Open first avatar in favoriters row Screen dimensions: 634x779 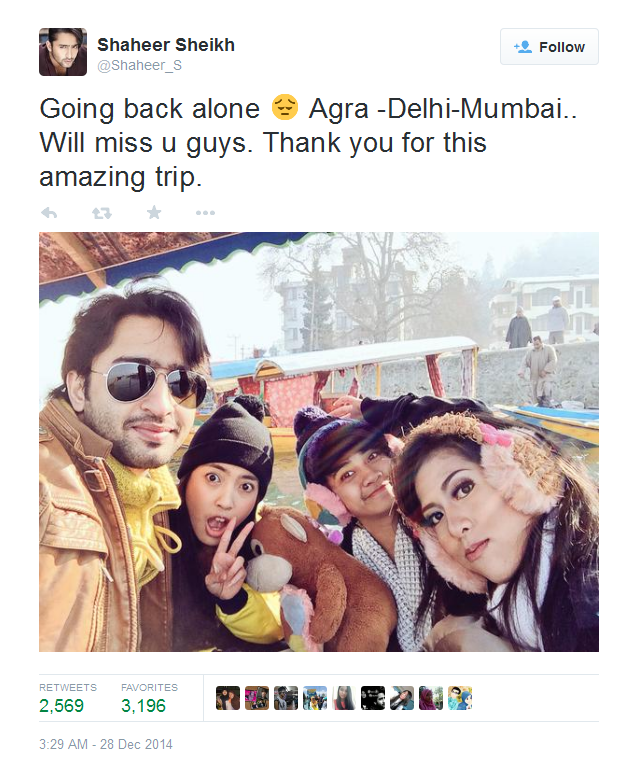(x=228, y=698)
